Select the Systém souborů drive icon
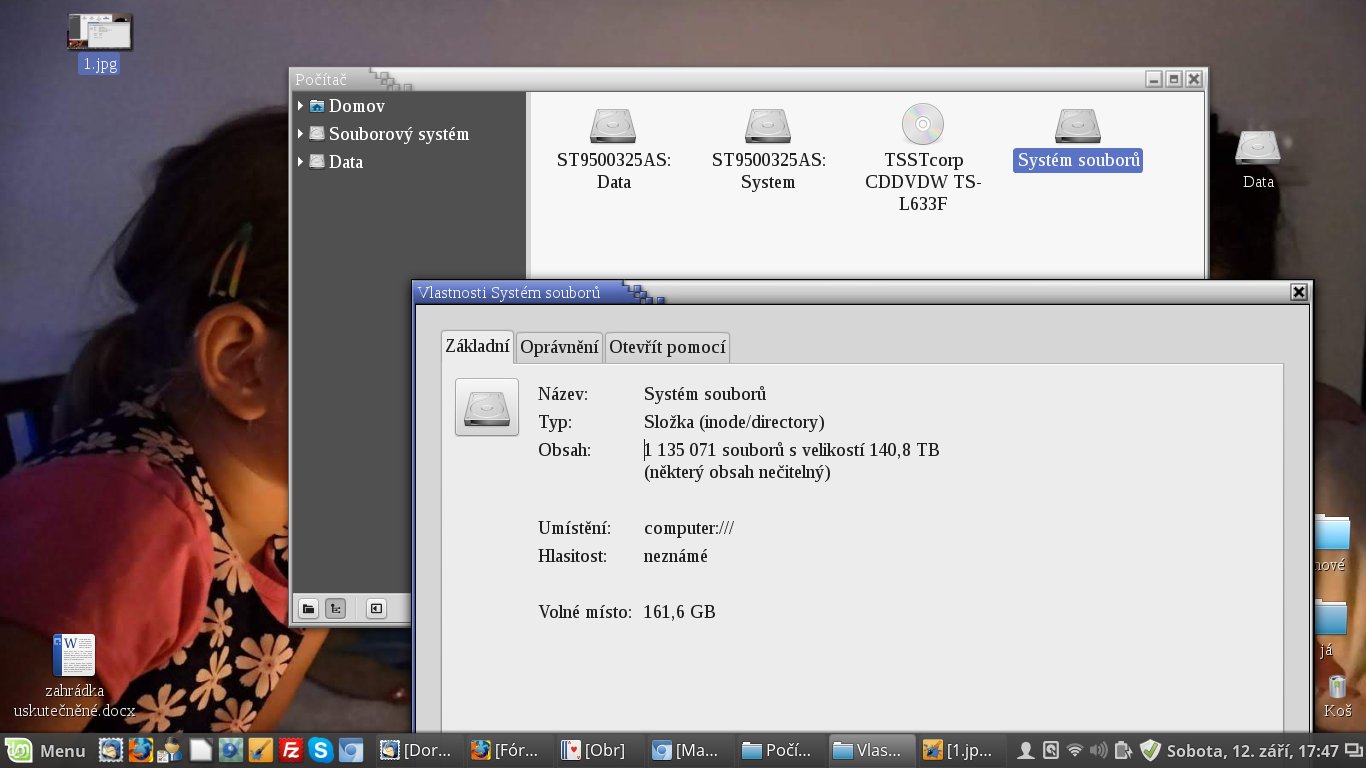Viewport: 1366px width, 768px height. 1077,126
